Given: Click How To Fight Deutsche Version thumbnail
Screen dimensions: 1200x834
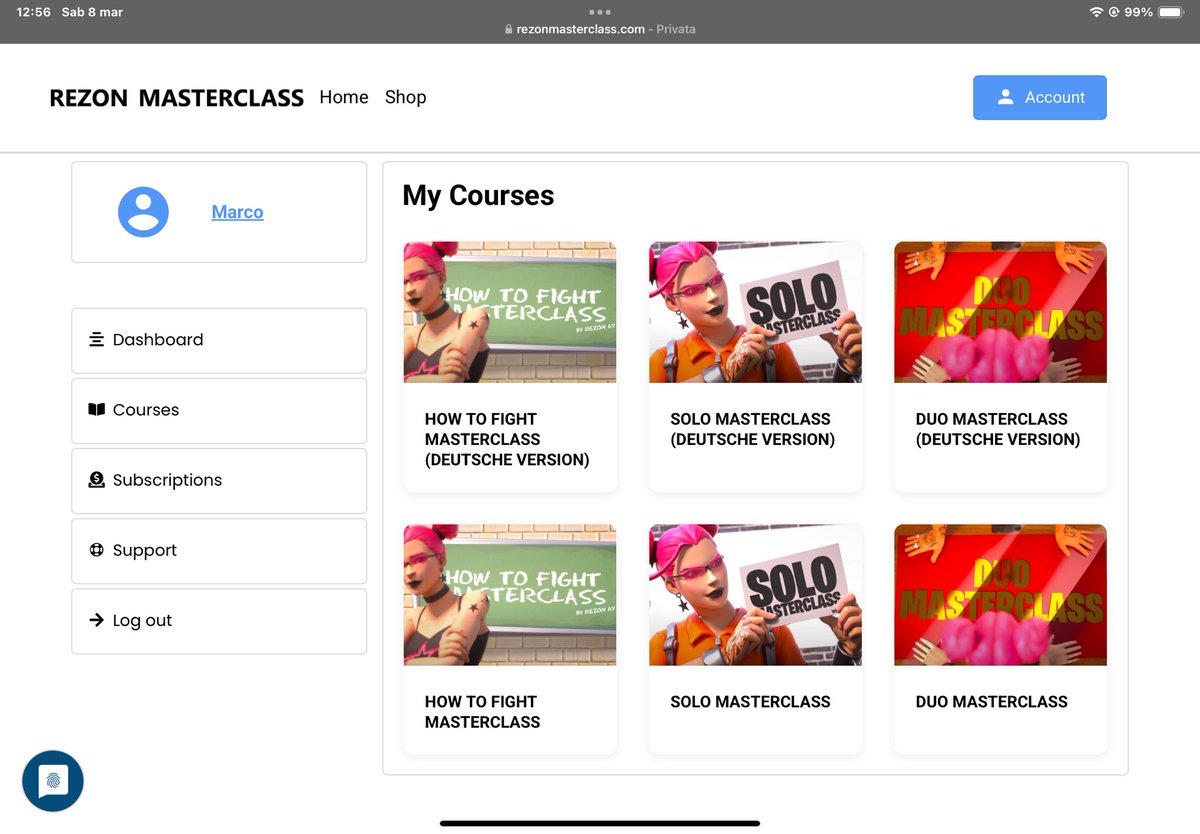Looking at the screenshot, I should (510, 312).
